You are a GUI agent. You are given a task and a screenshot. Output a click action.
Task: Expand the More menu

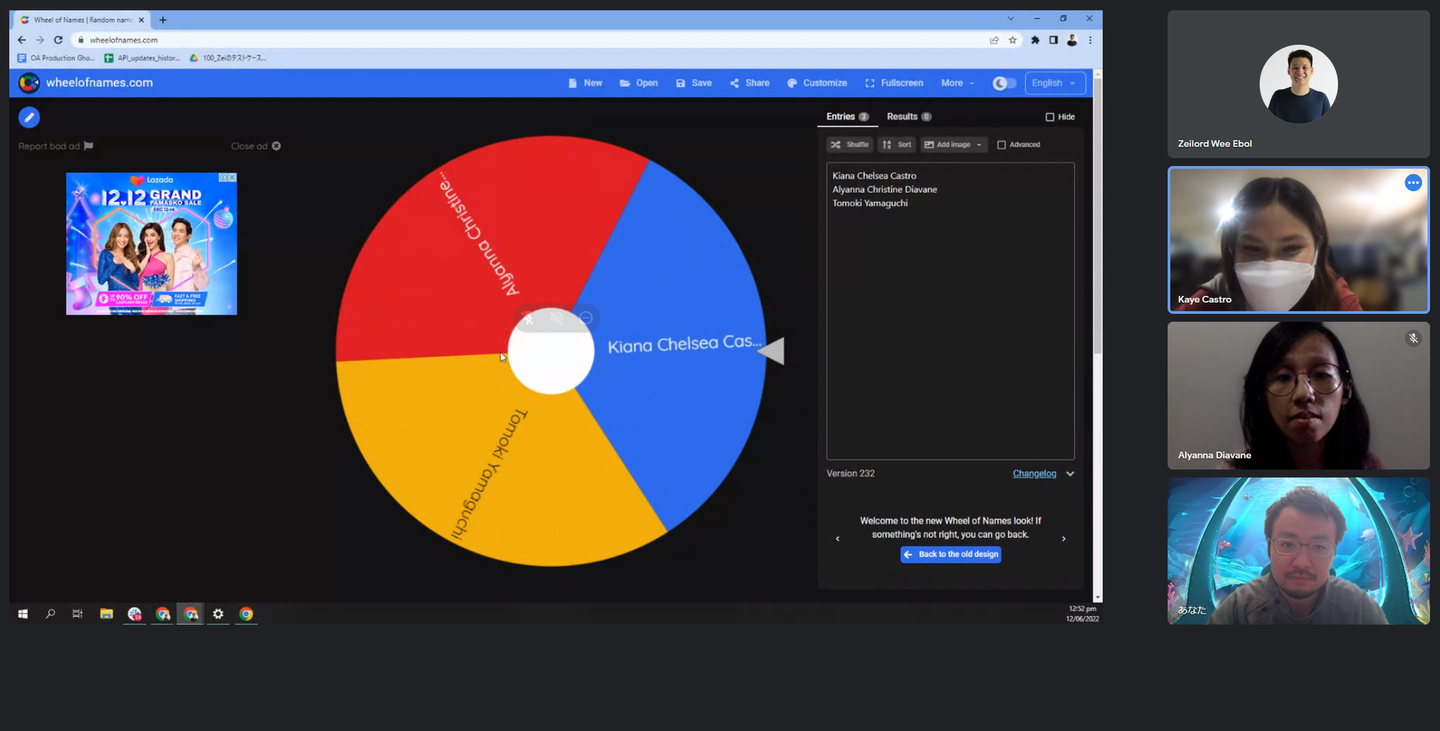pos(958,83)
